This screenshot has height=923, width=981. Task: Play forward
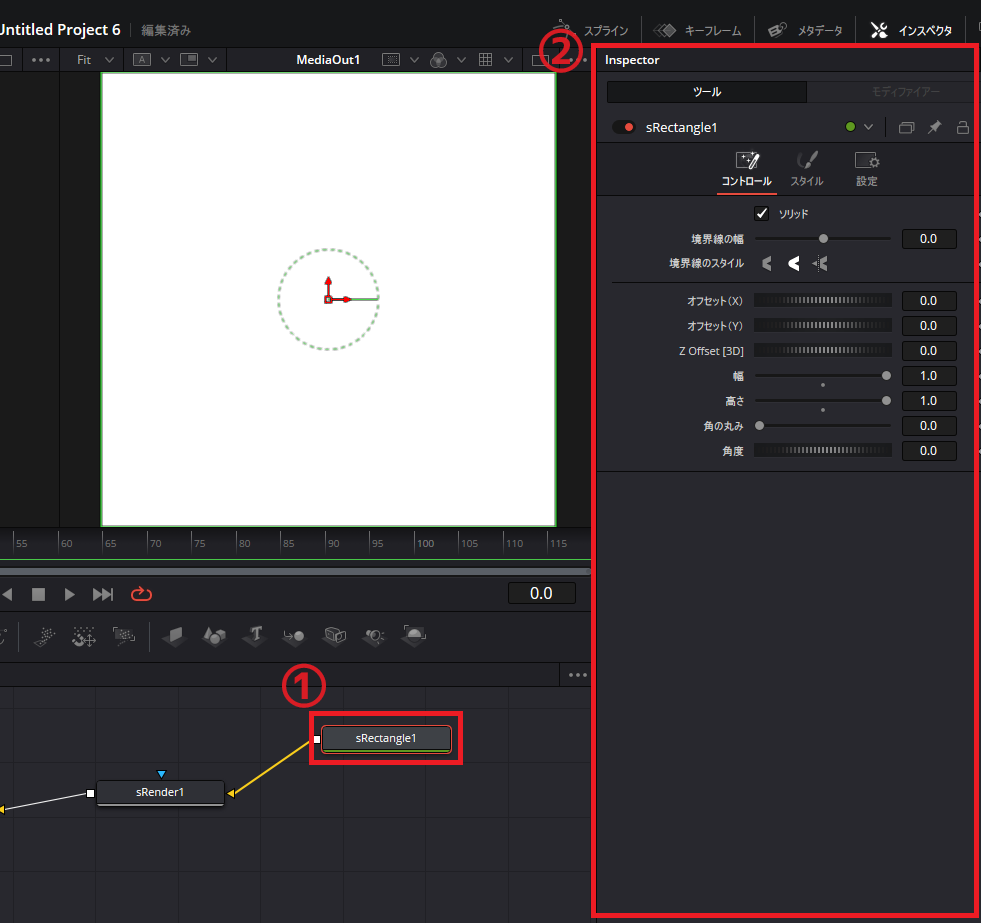[x=69, y=594]
